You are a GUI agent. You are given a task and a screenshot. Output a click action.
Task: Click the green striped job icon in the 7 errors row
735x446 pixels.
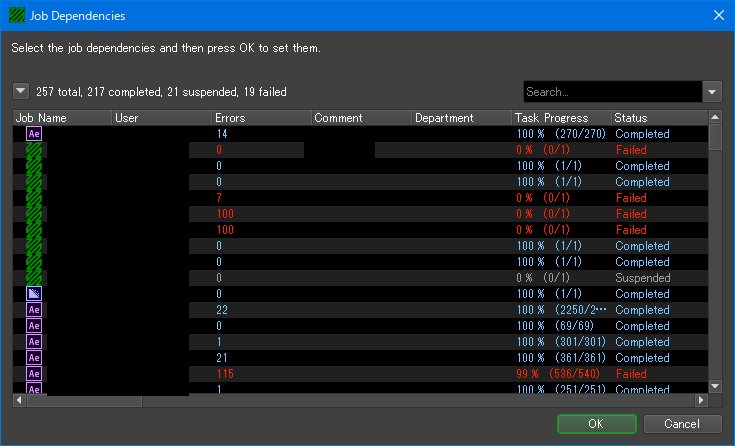pos(34,198)
